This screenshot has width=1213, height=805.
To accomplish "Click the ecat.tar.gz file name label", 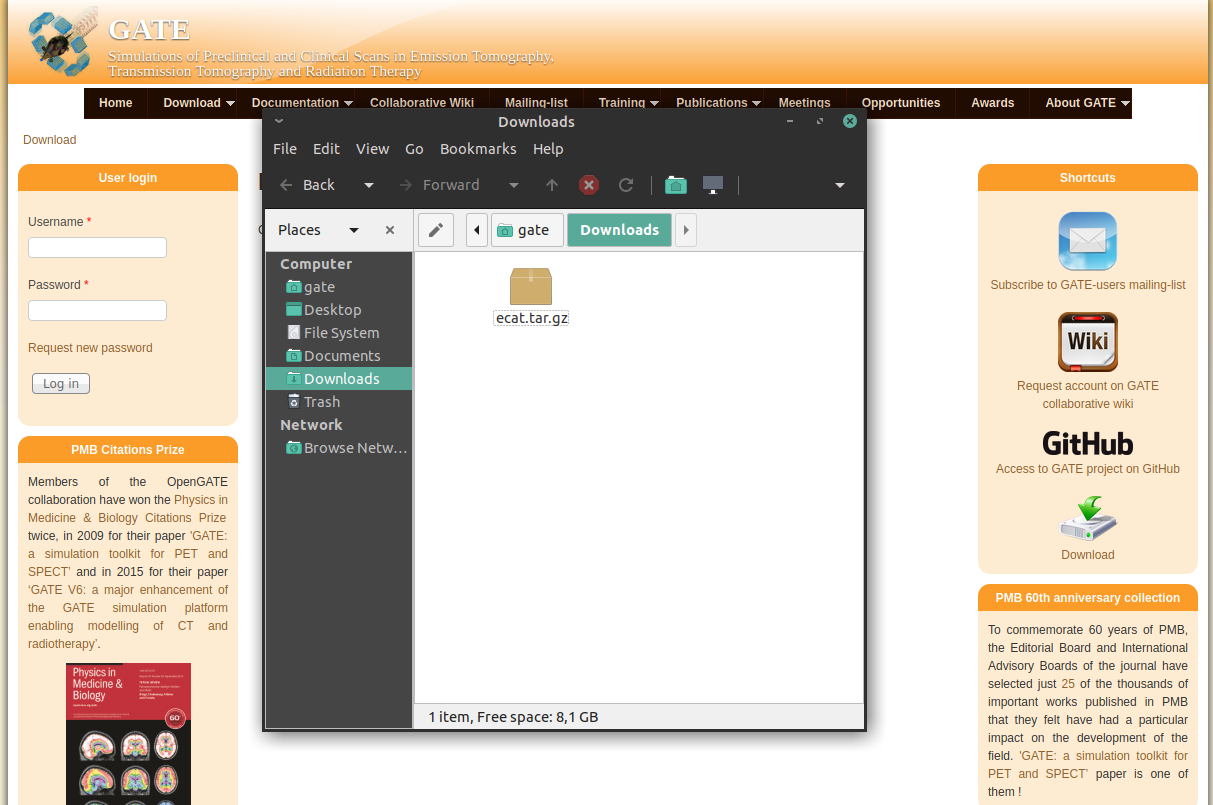I will tap(531, 319).
